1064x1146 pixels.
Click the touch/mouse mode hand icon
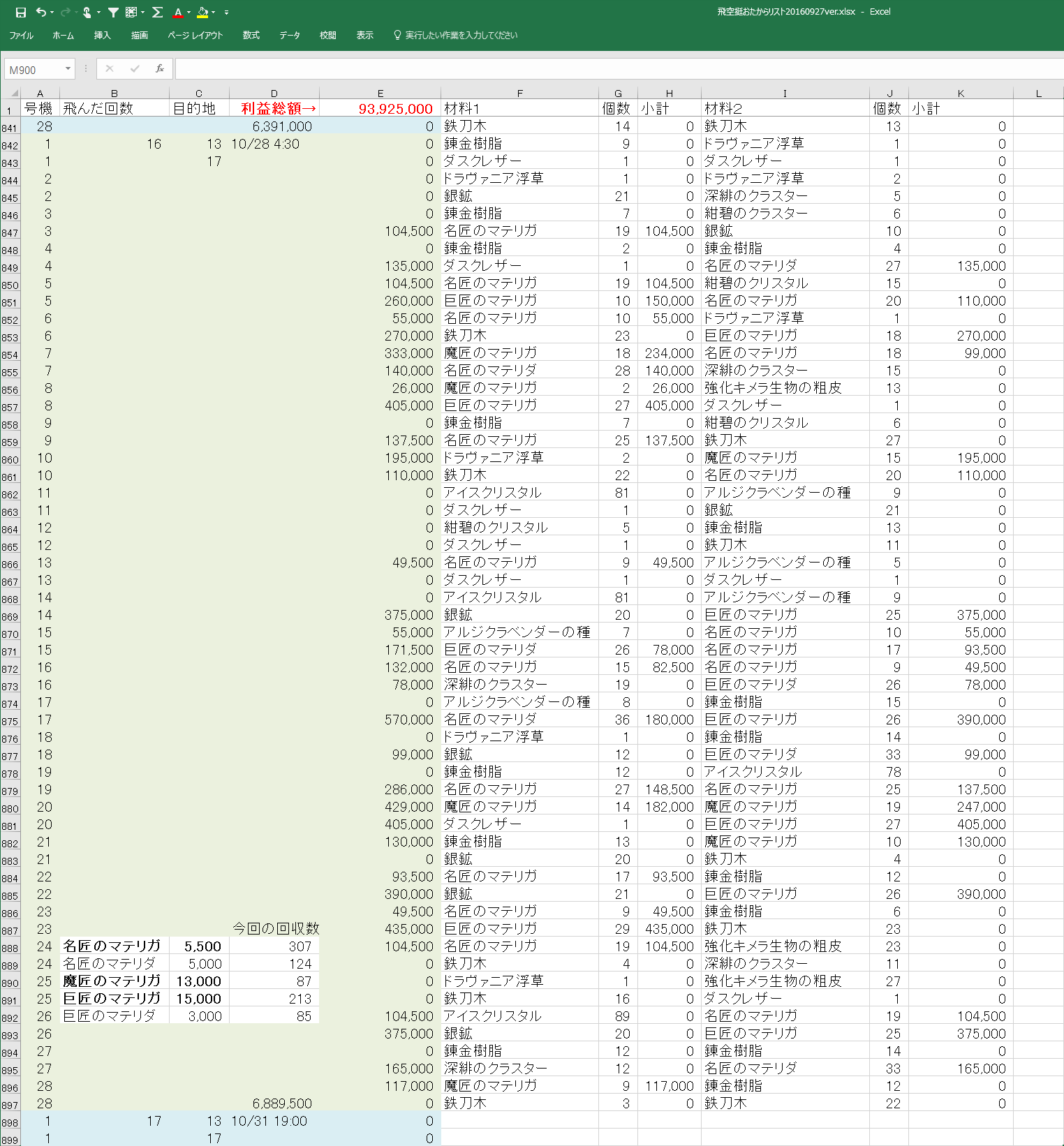coord(87,12)
